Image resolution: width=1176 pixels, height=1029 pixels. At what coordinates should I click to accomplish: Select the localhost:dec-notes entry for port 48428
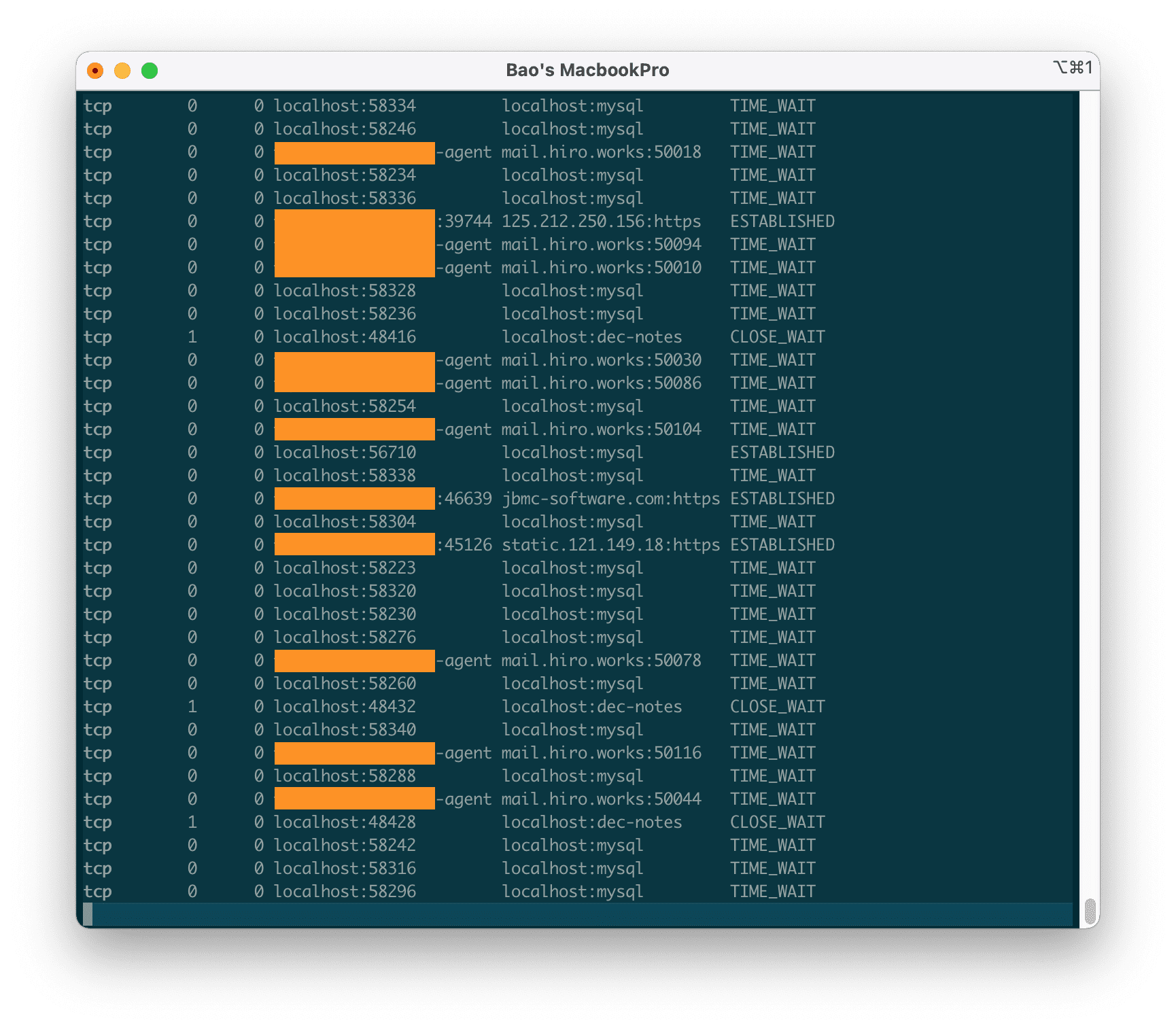point(591,822)
